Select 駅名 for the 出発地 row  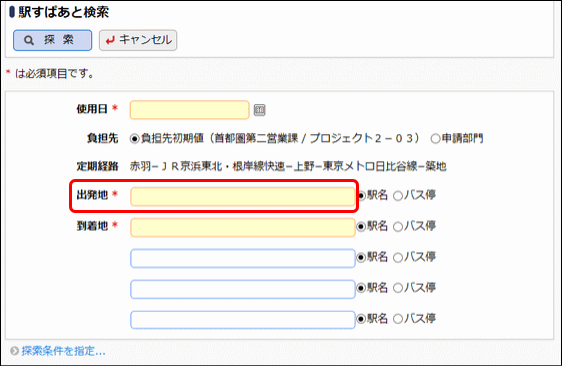[x=361, y=196]
